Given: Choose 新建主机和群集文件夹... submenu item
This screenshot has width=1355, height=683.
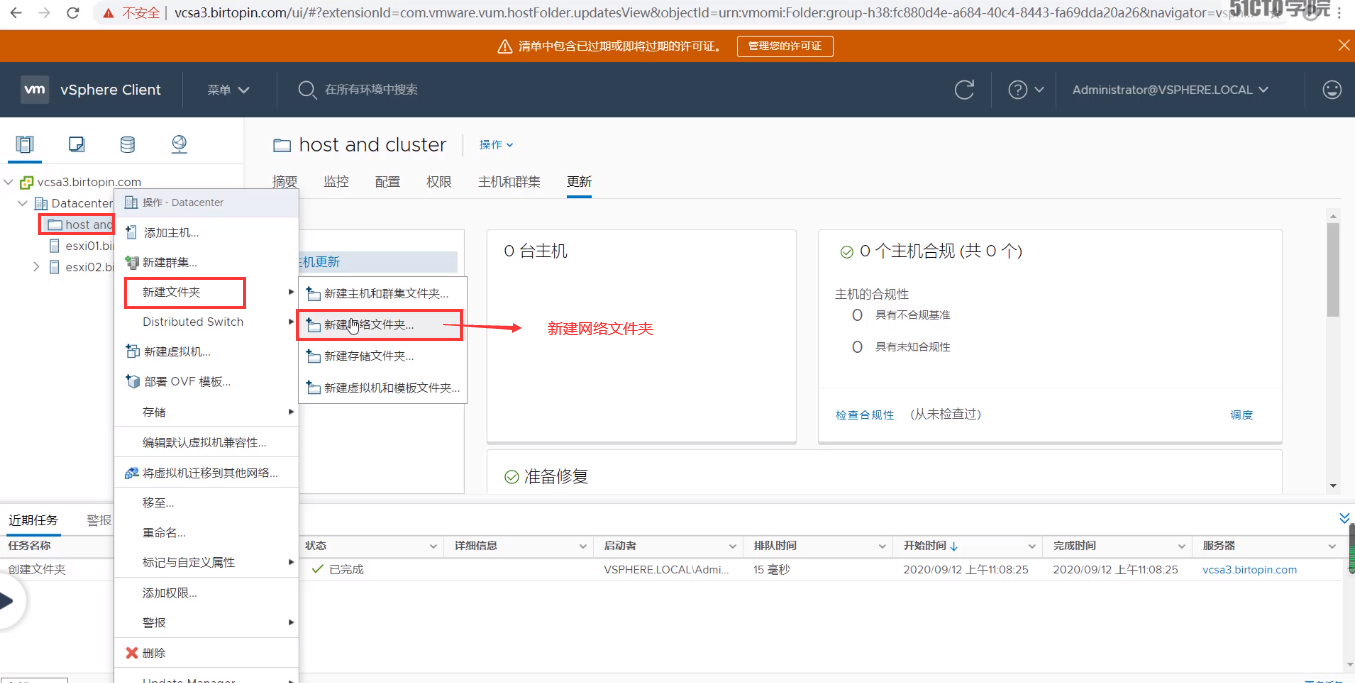Looking at the screenshot, I should 382,294.
